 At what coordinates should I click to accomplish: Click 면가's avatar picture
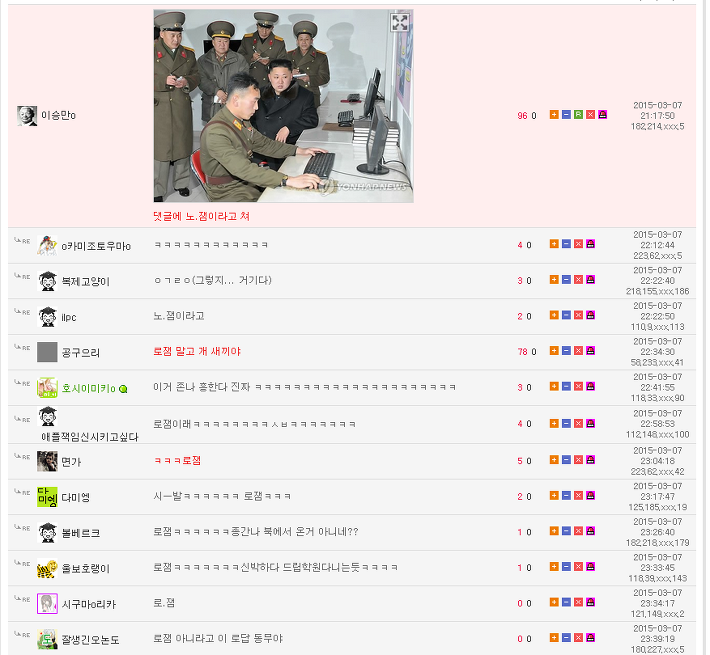coord(47,461)
